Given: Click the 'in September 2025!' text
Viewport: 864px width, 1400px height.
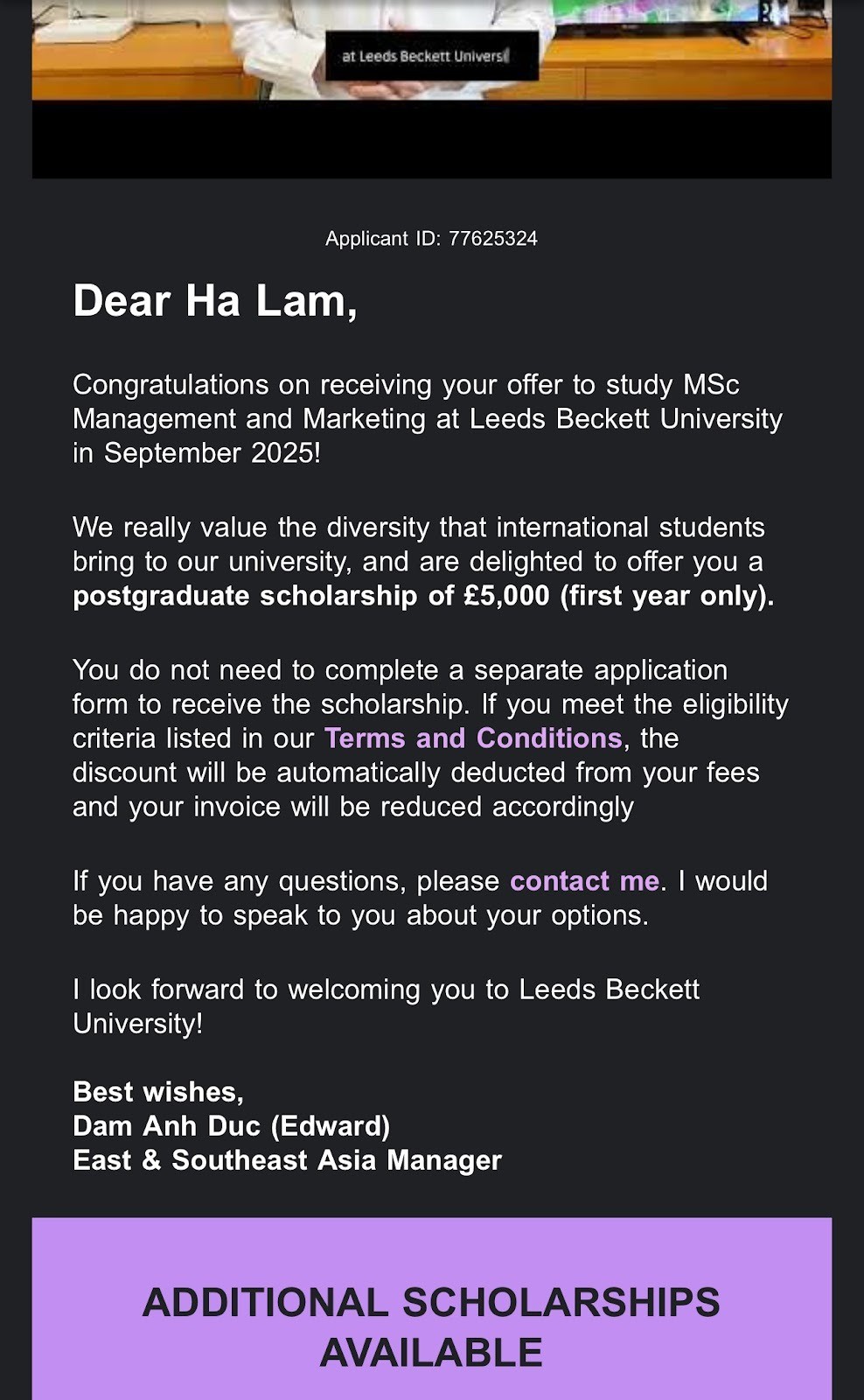Looking at the screenshot, I should tap(197, 453).
